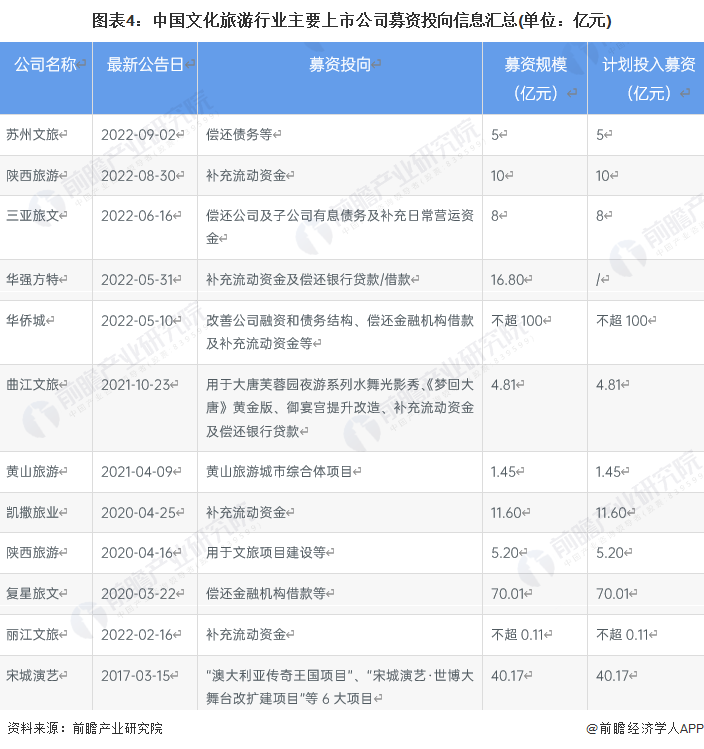Select the 凯撒旅业 company cell
Screen dimensions: 704x749
click(x=33, y=512)
